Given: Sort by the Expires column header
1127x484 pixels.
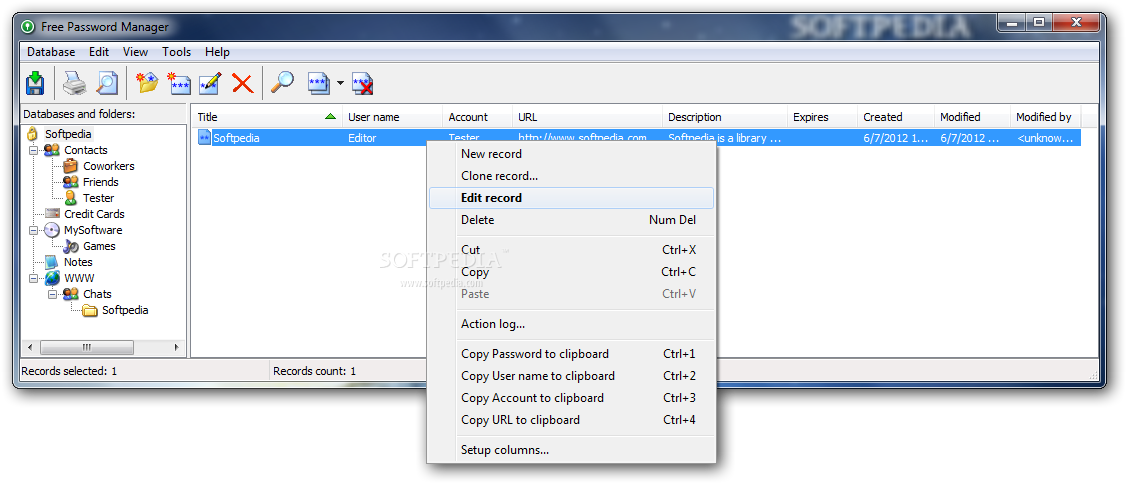Looking at the screenshot, I should (x=822, y=117).
